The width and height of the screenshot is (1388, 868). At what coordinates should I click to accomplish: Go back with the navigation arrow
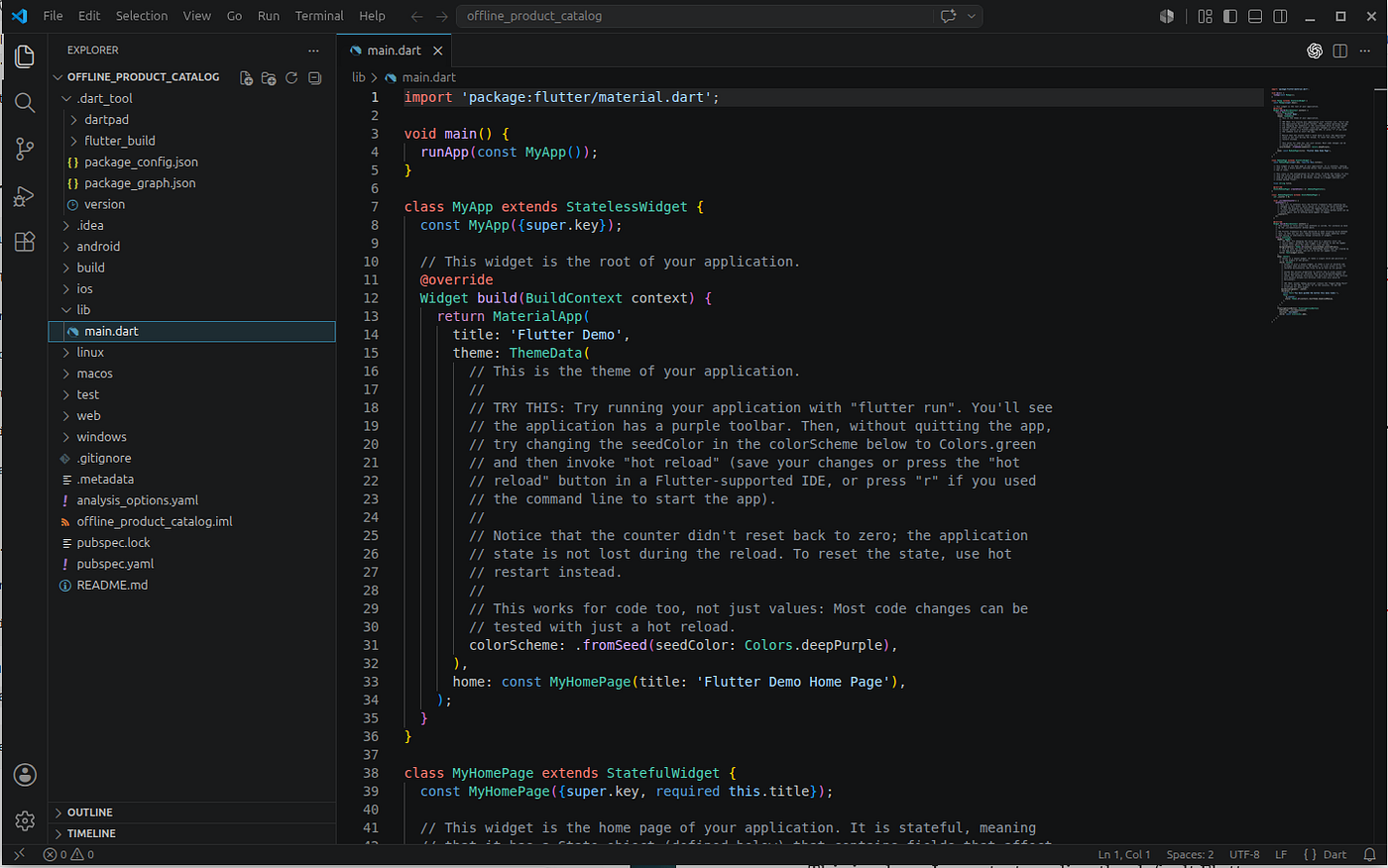pos(417,16)
